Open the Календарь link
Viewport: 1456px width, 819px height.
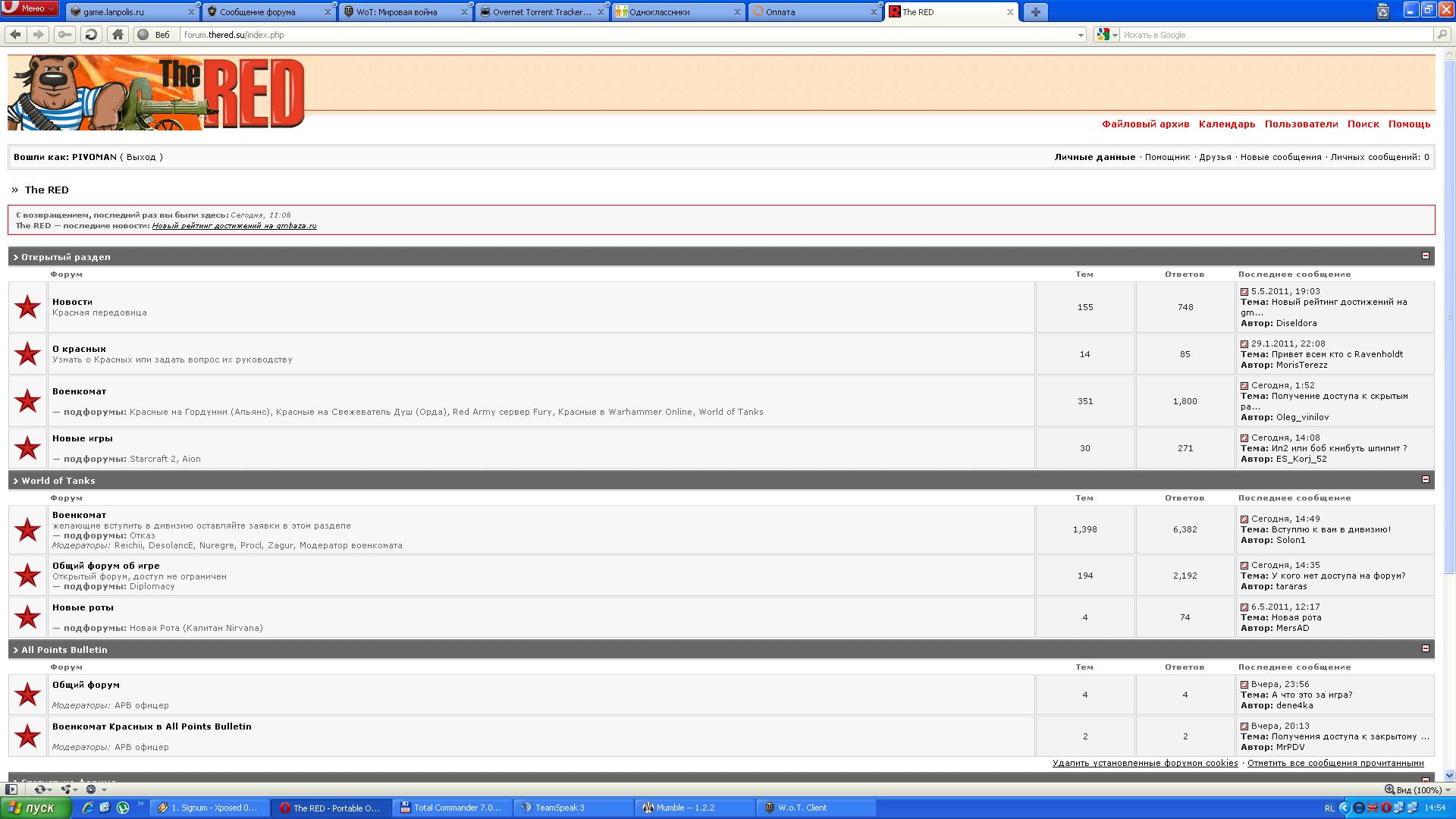[x=1226, y=124]
